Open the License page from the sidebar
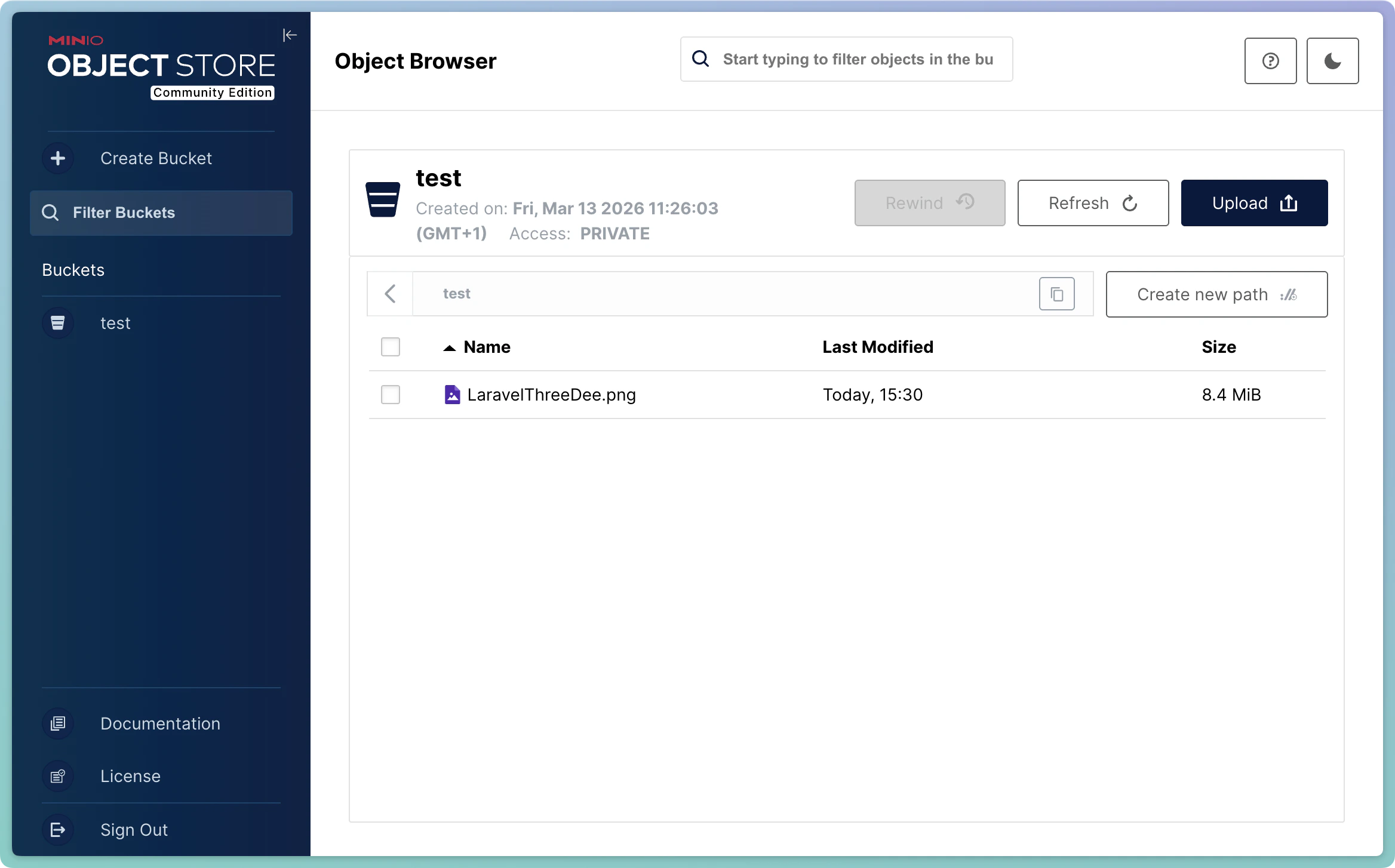 pos(130,776)
